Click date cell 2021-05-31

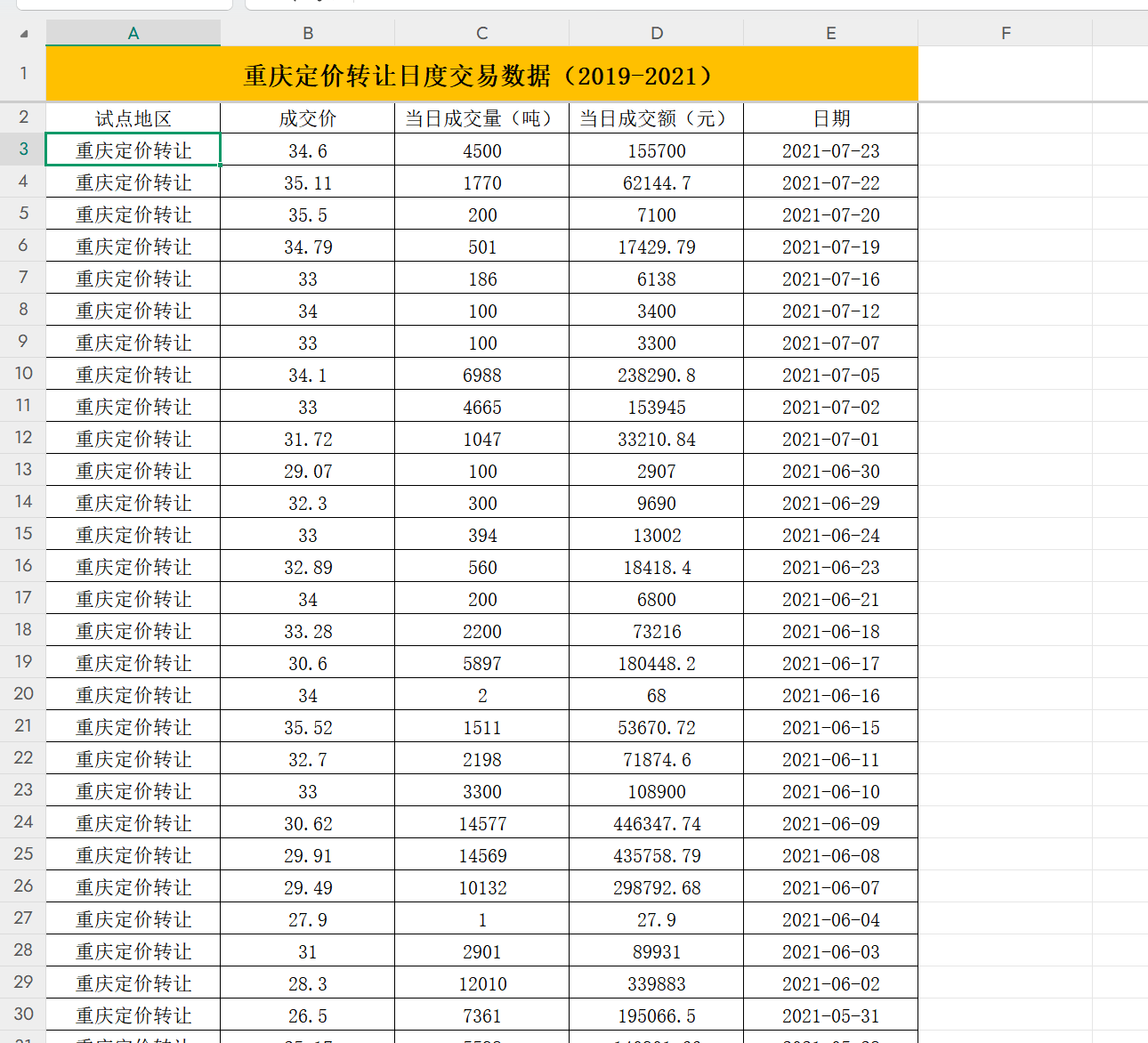831,1015
